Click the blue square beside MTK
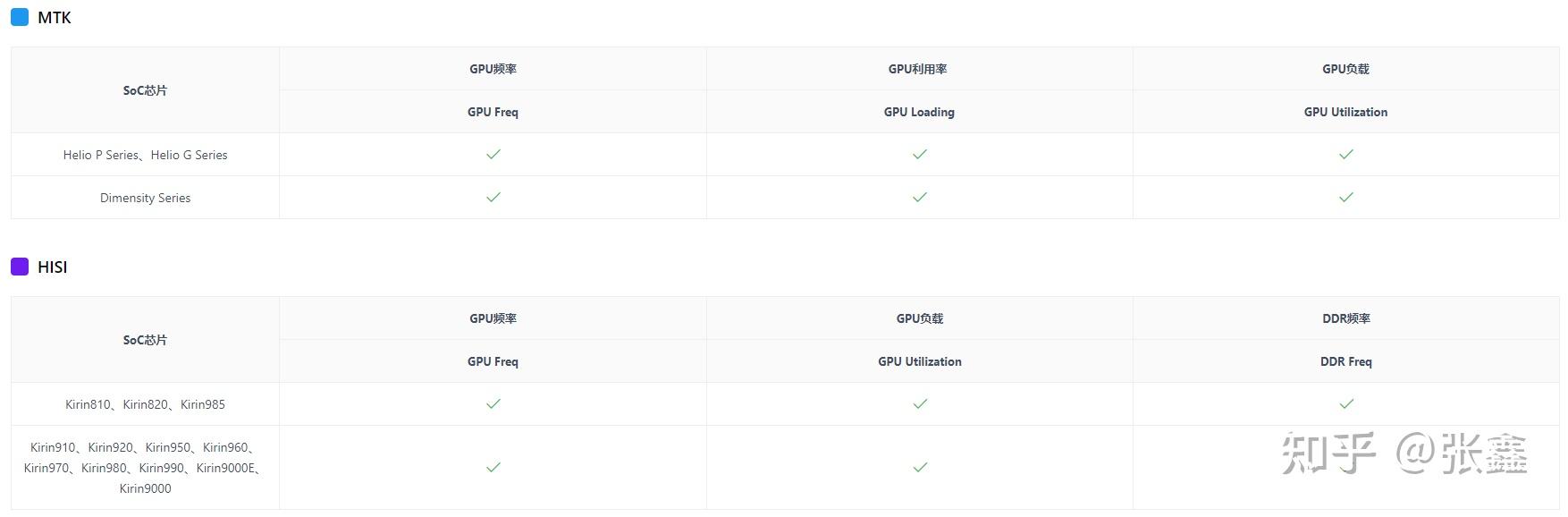 point(20,17)
